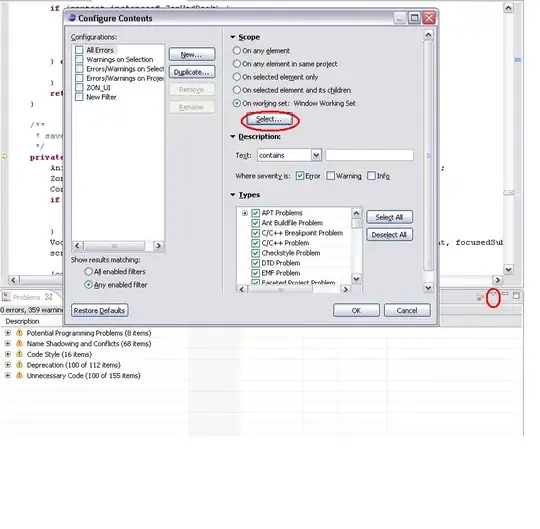Collapse the Description section
Image resolution: width=540 pixels, height=529 pixels.
pyautogui.click(x=233, y=137)
